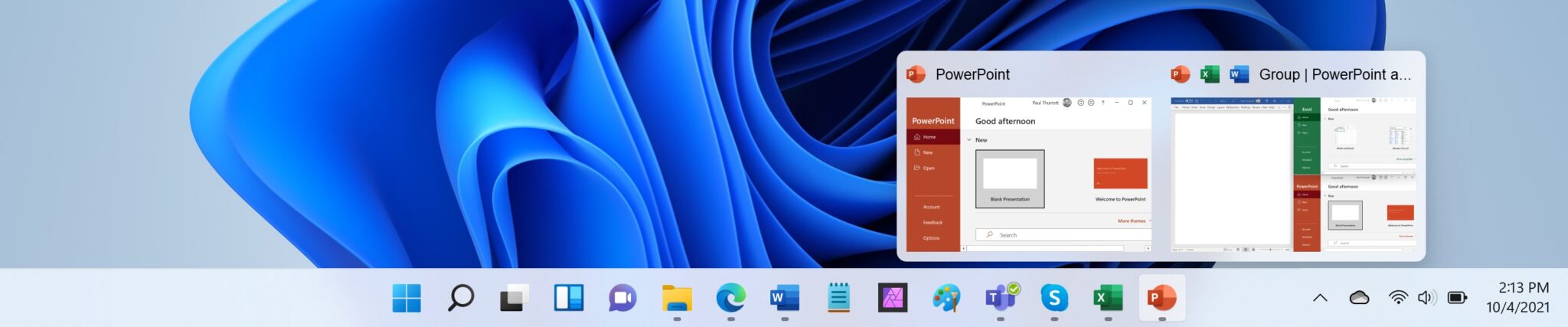Click the frown feedback icon in PowerPoint preview
Viewport: 1568px width, 327px height.
click(1090, 103)
